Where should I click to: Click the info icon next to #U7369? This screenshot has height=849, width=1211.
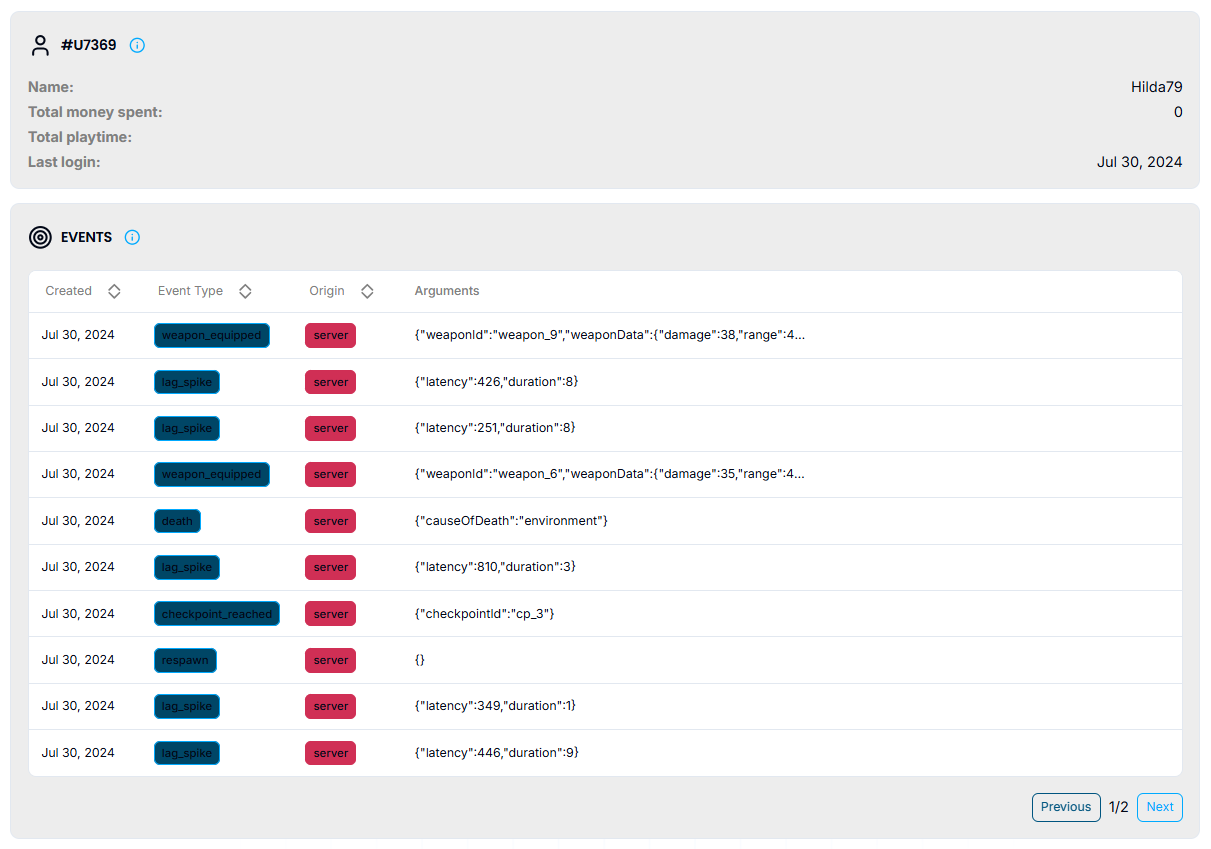pos(138,45)
